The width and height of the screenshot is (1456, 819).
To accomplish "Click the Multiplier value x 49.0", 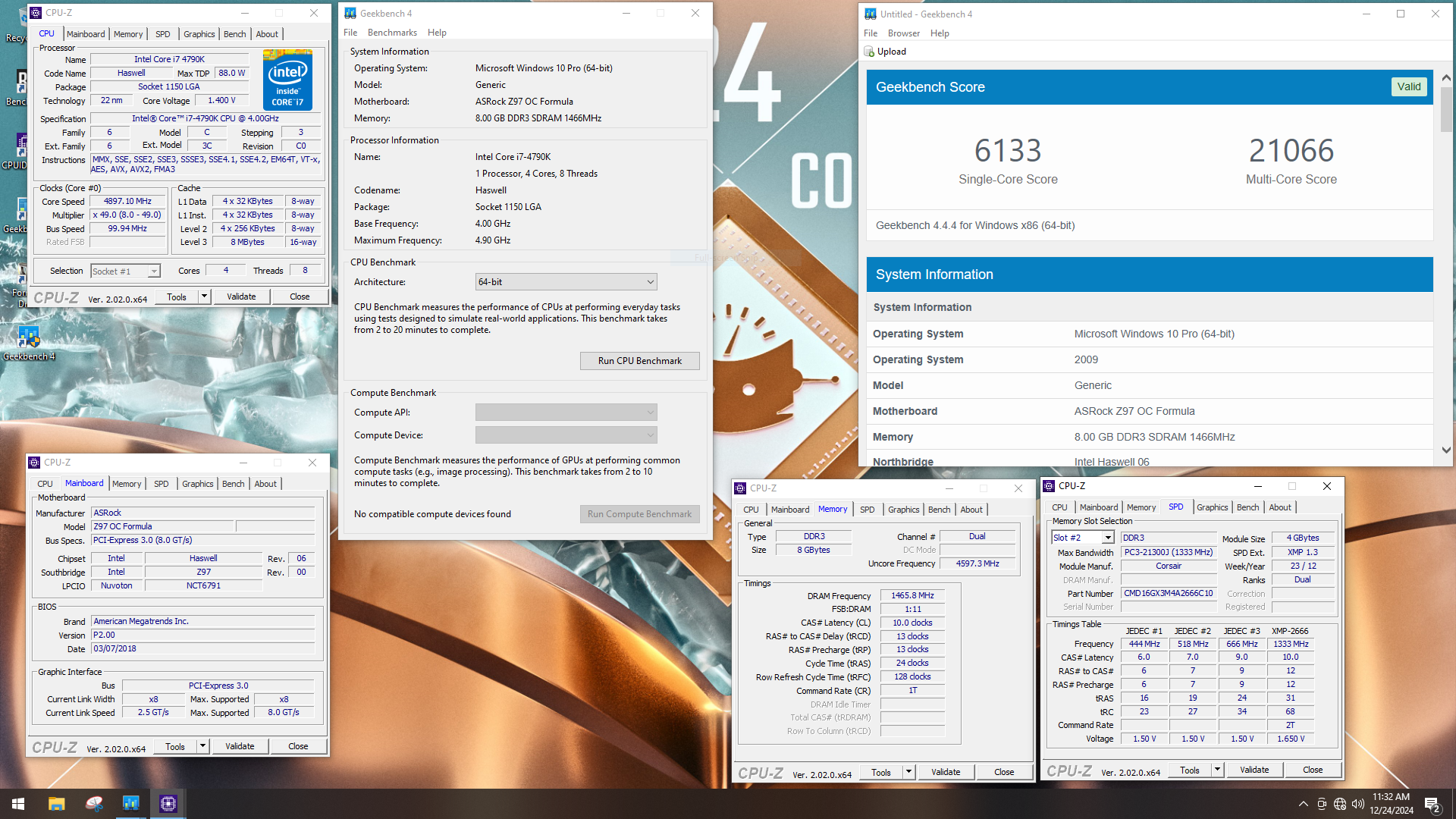I will tap(127, 215).
